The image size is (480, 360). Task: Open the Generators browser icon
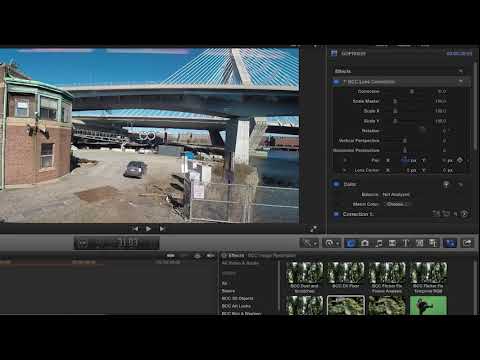coord(420,243)
